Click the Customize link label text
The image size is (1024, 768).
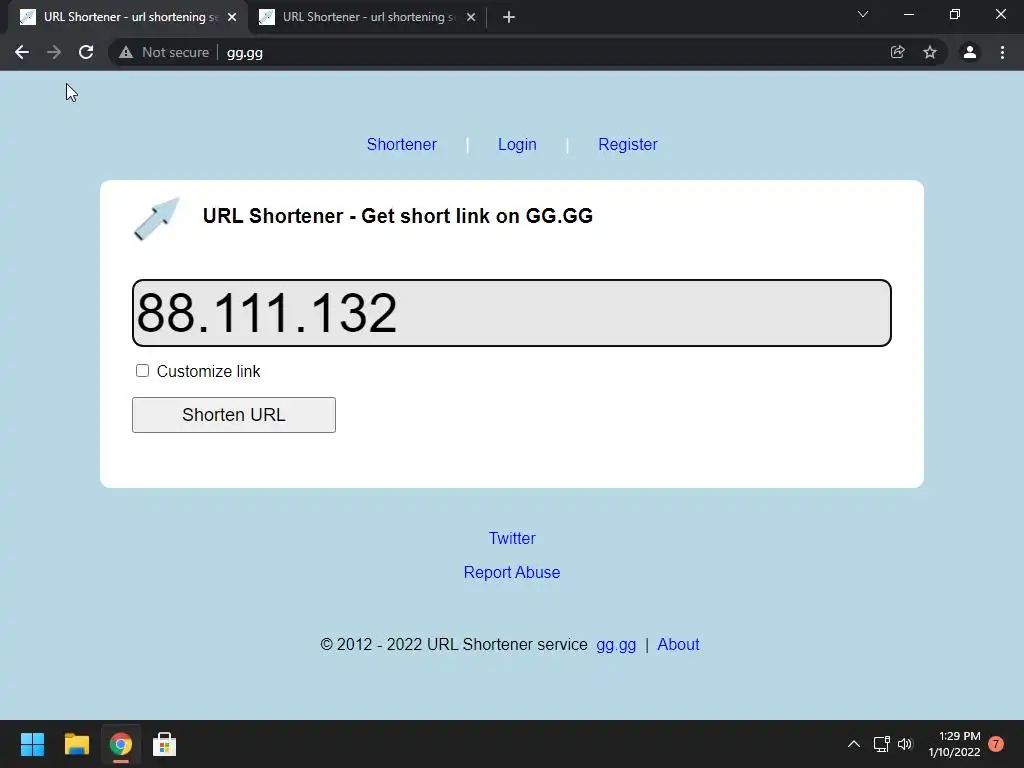[208, 371]
